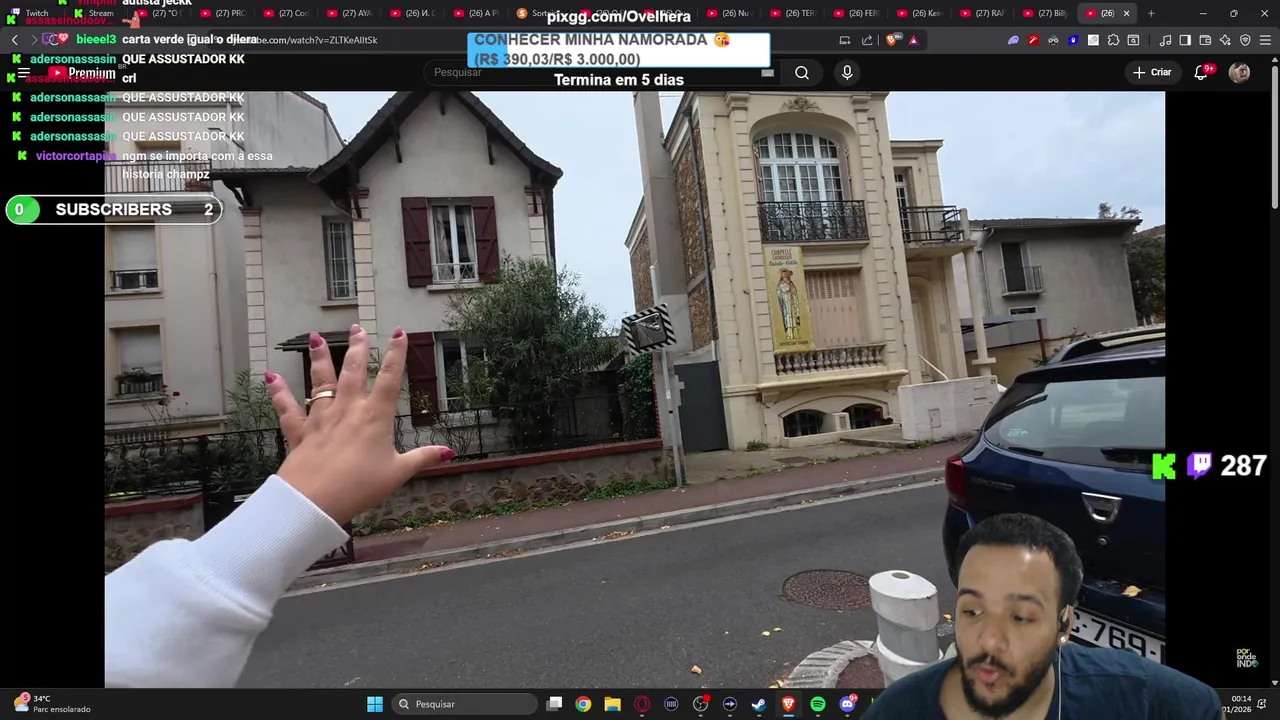Switch to Brave browser in the taskbar
The width and height of the screenshot is (1280, 720).
coord(788,704)
